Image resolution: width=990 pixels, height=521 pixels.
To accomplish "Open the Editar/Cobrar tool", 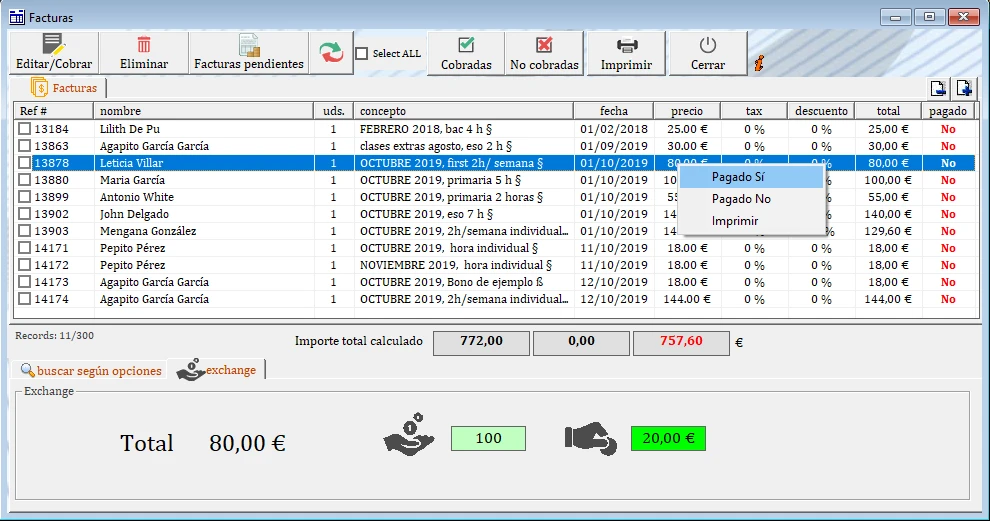I will point(54,52).
